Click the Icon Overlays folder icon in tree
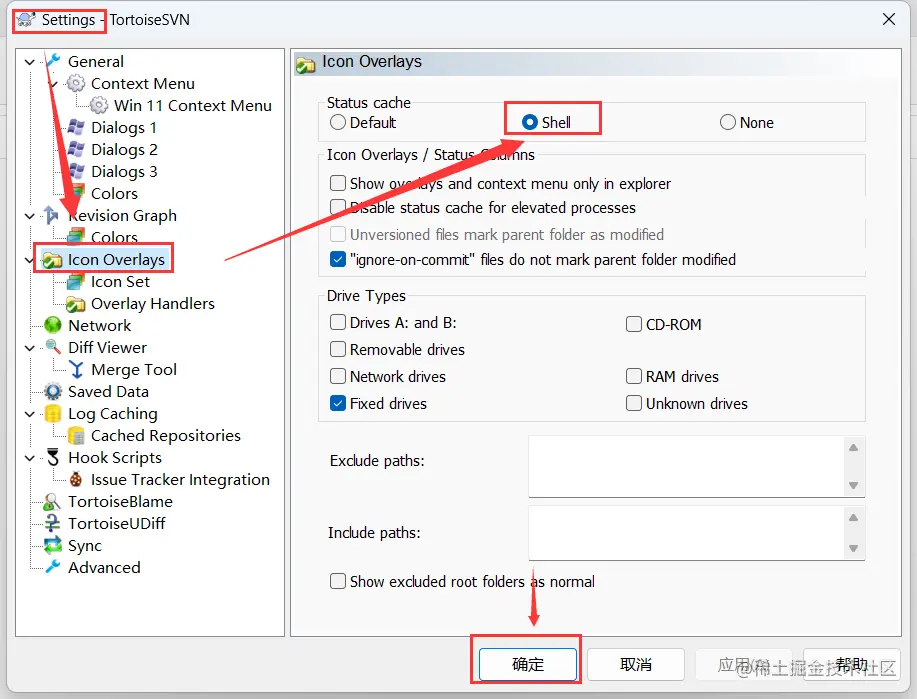Image resolution: width=917 pixels, height=699 pixels. [x=53, y=260]
